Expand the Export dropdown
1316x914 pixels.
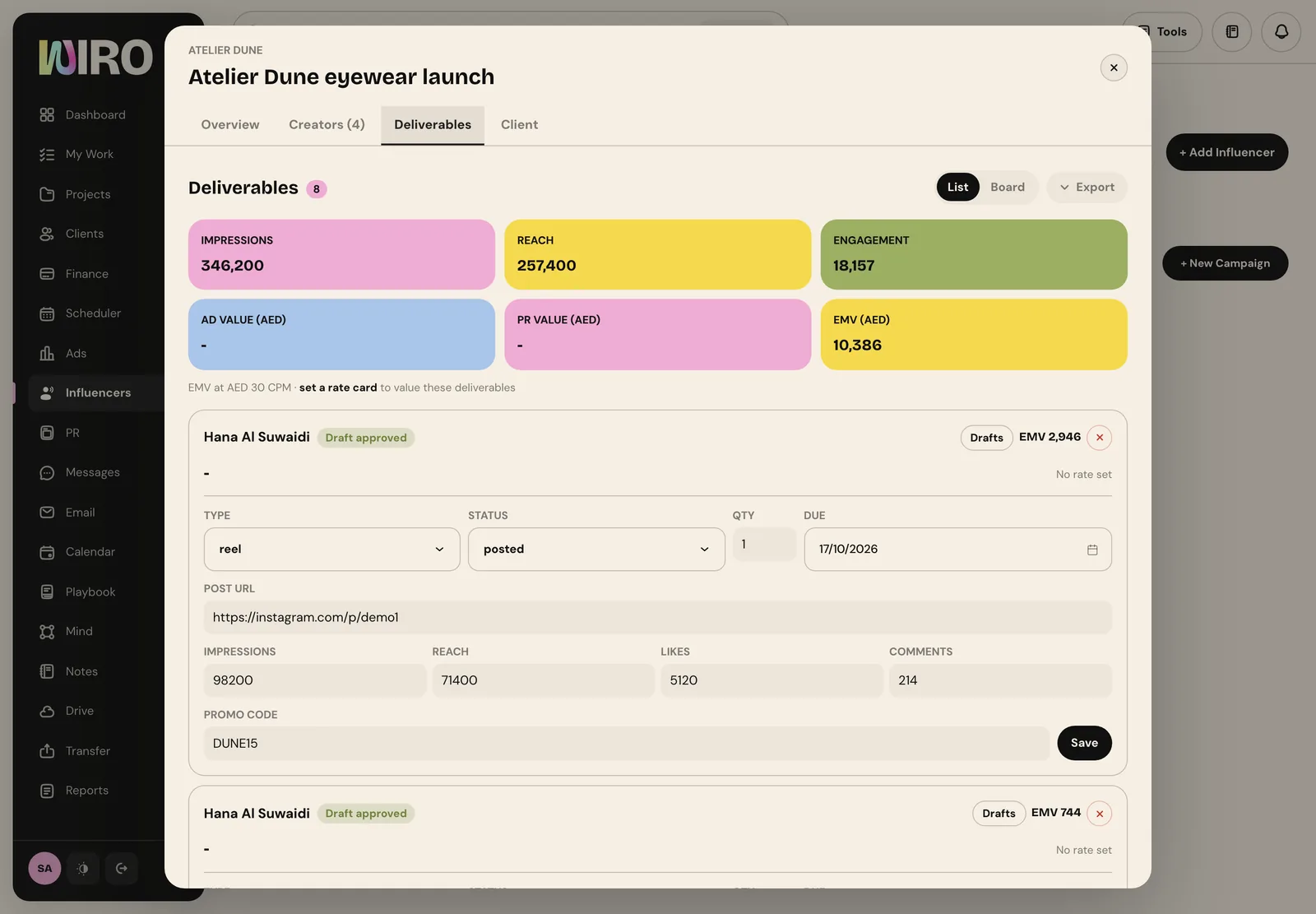pyautogui.click(x=1087, y=187)
